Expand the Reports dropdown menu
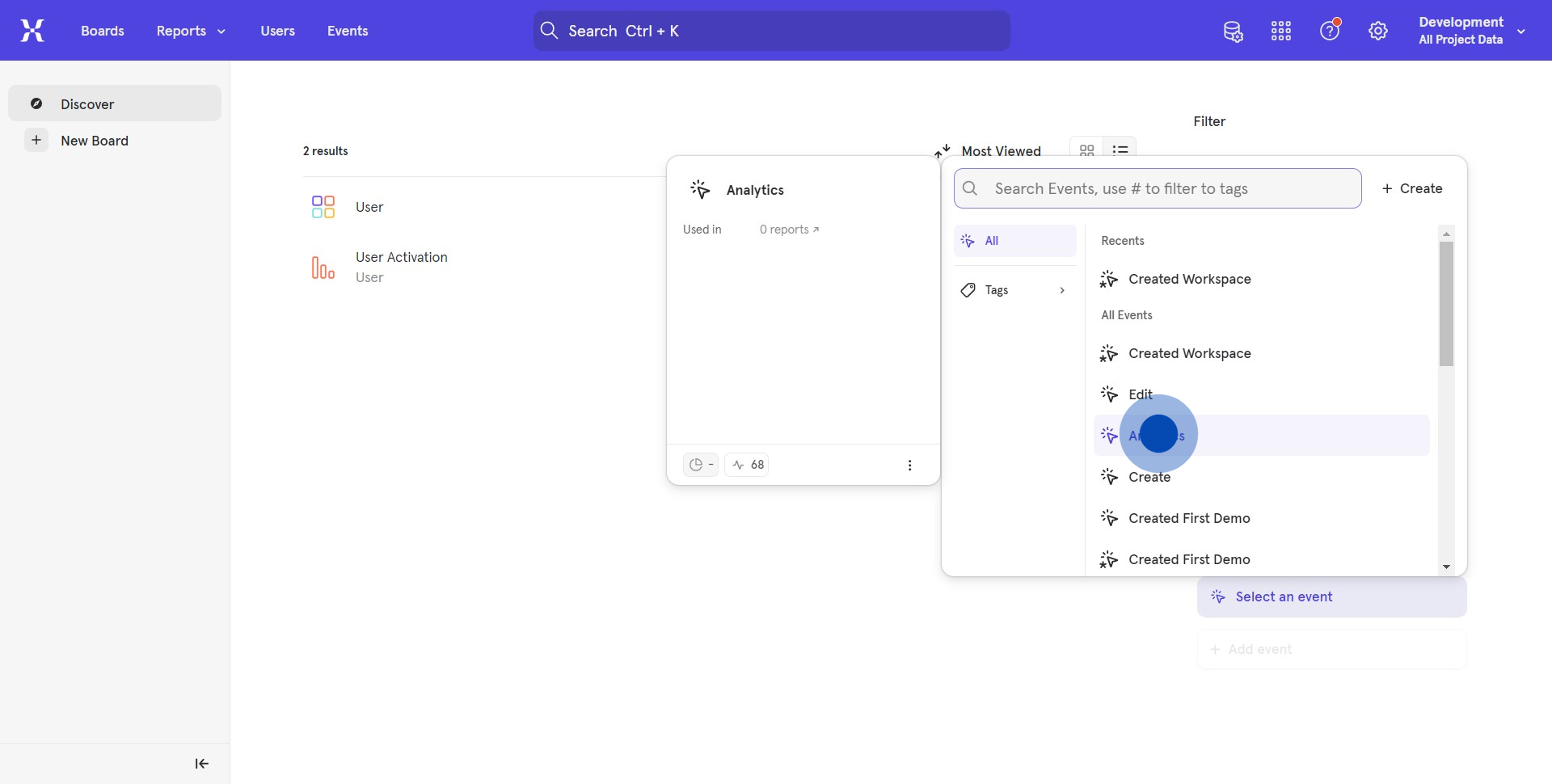 pyautogui.click(x=191, y=31)
